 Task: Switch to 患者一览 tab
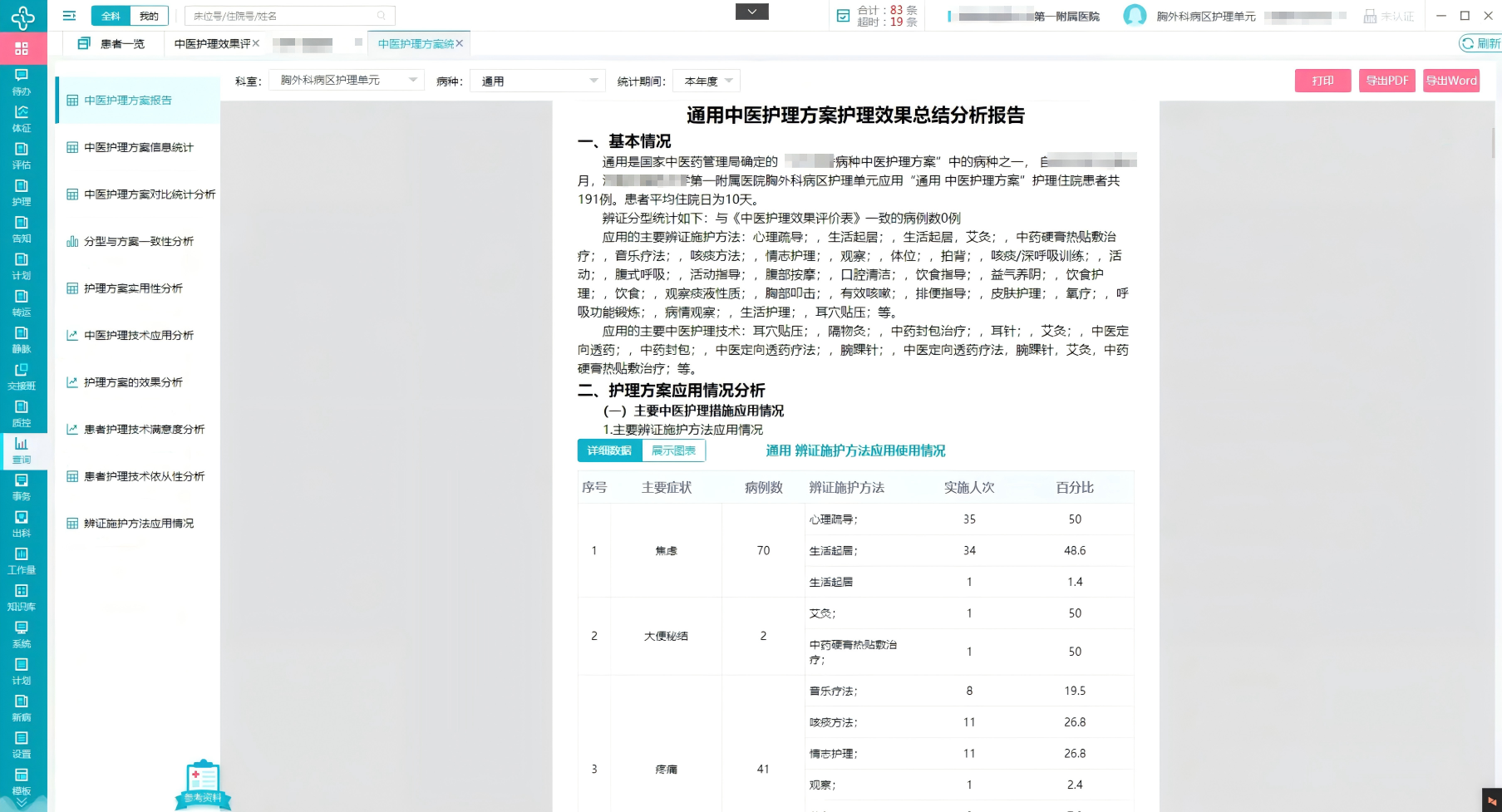111,43
